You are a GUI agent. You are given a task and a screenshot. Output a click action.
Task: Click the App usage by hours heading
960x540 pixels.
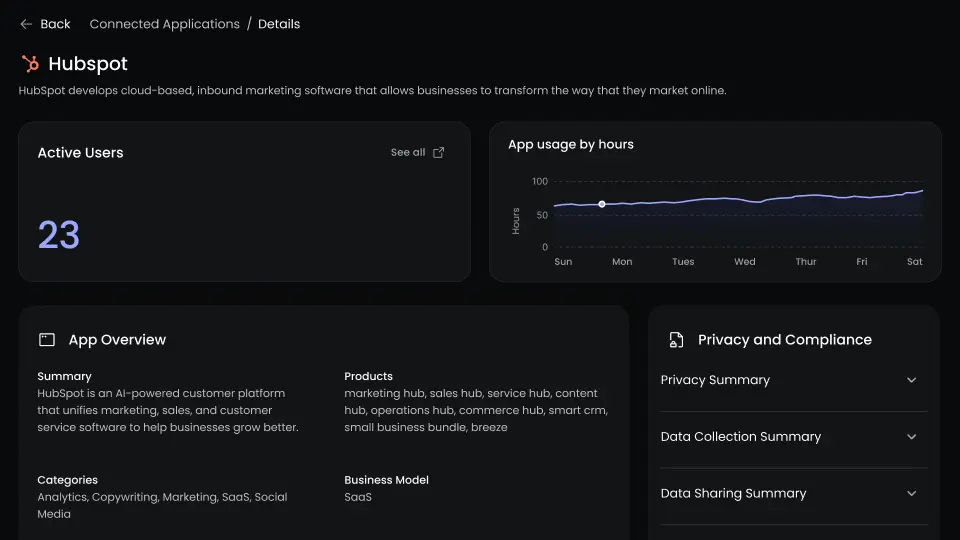(570, 144)
